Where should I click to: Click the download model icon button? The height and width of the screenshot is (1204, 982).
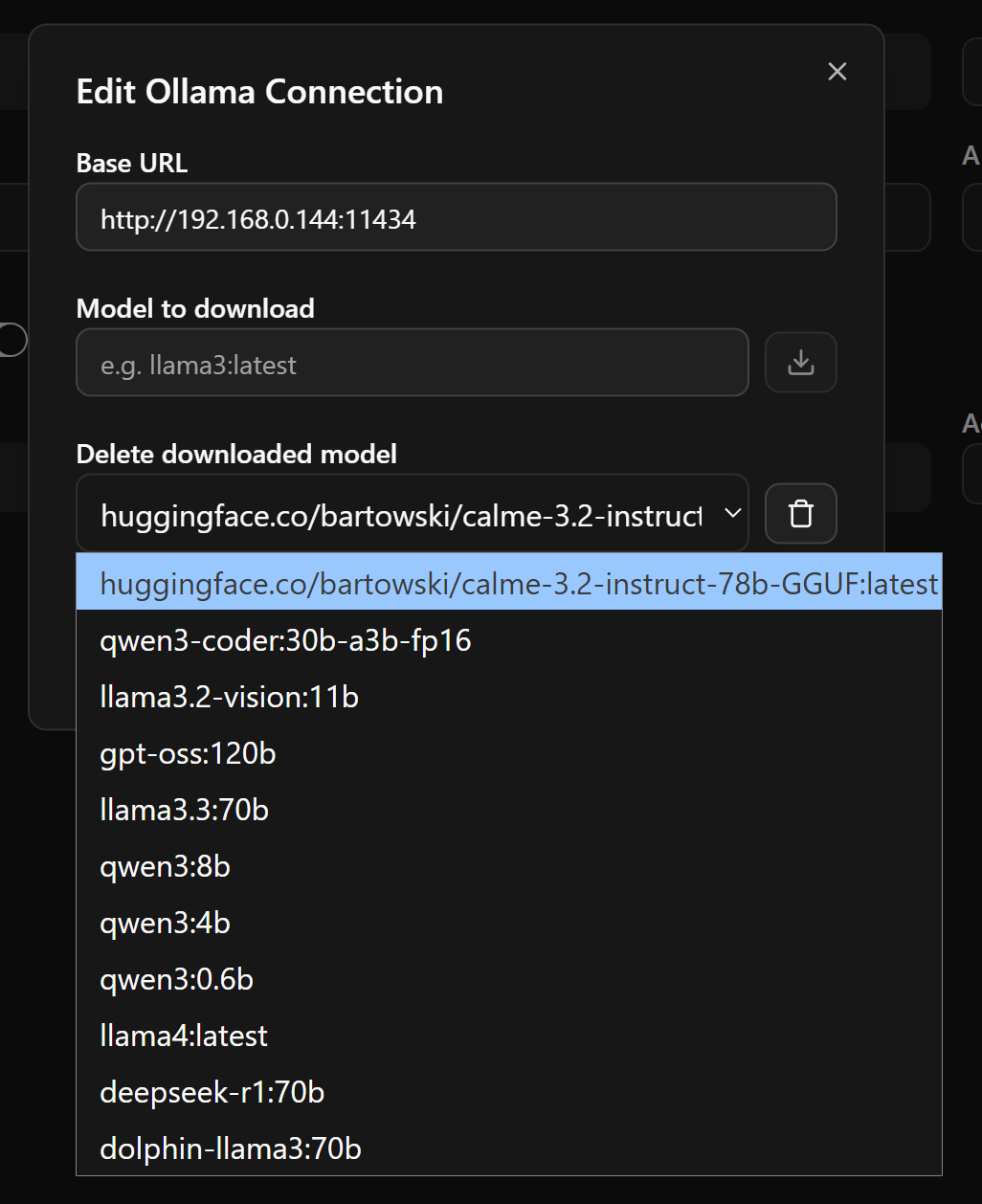pyautogui.click(x=800, y=363)
